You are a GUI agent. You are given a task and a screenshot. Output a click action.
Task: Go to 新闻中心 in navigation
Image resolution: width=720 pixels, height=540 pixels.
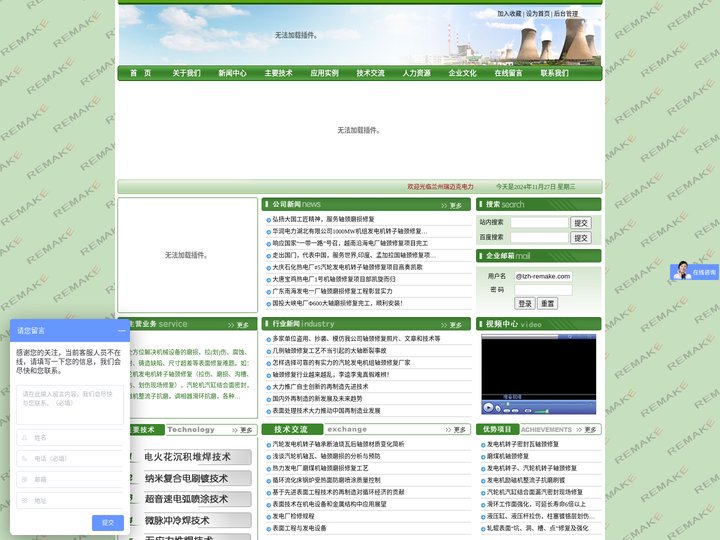[x=232, y=73]
